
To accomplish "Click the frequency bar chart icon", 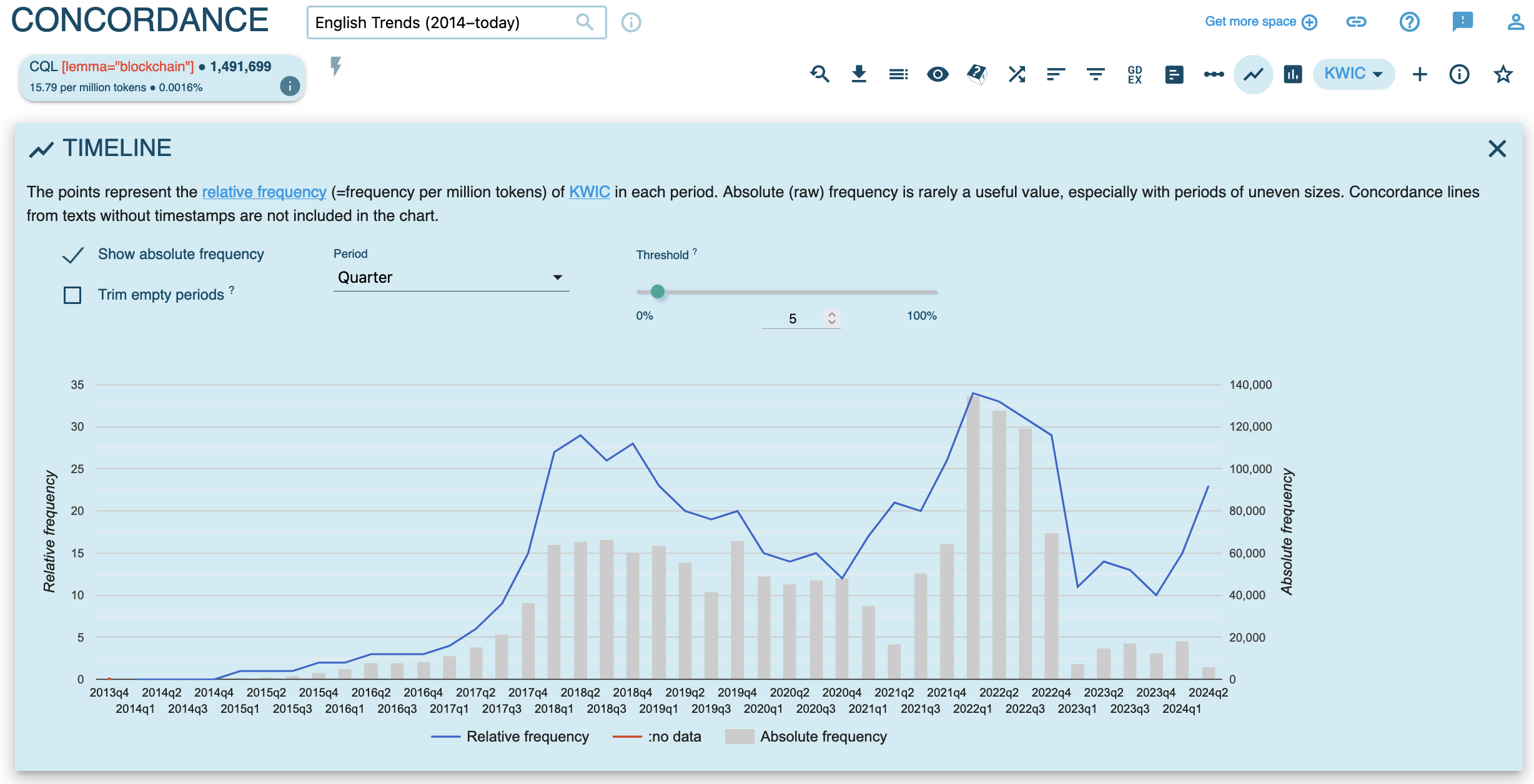I will (1292, 74).
